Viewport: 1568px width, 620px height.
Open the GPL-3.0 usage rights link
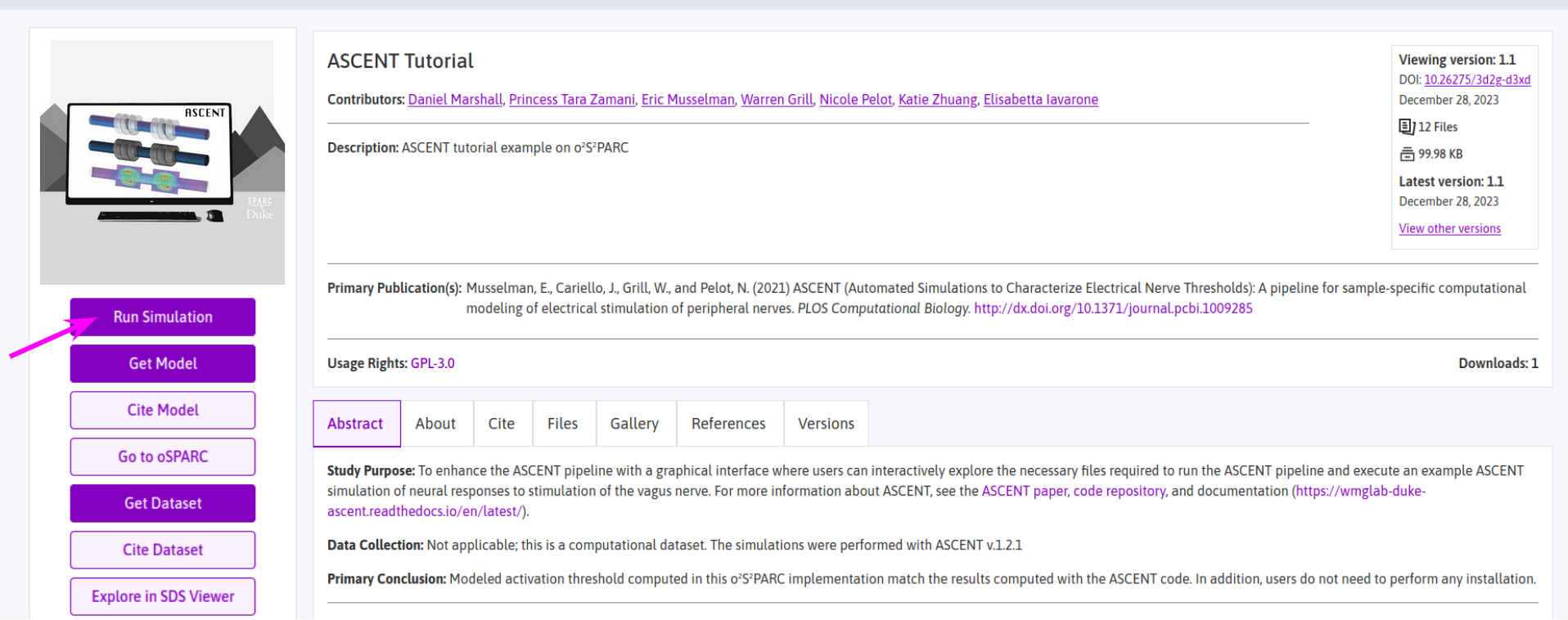coord(432,363)
